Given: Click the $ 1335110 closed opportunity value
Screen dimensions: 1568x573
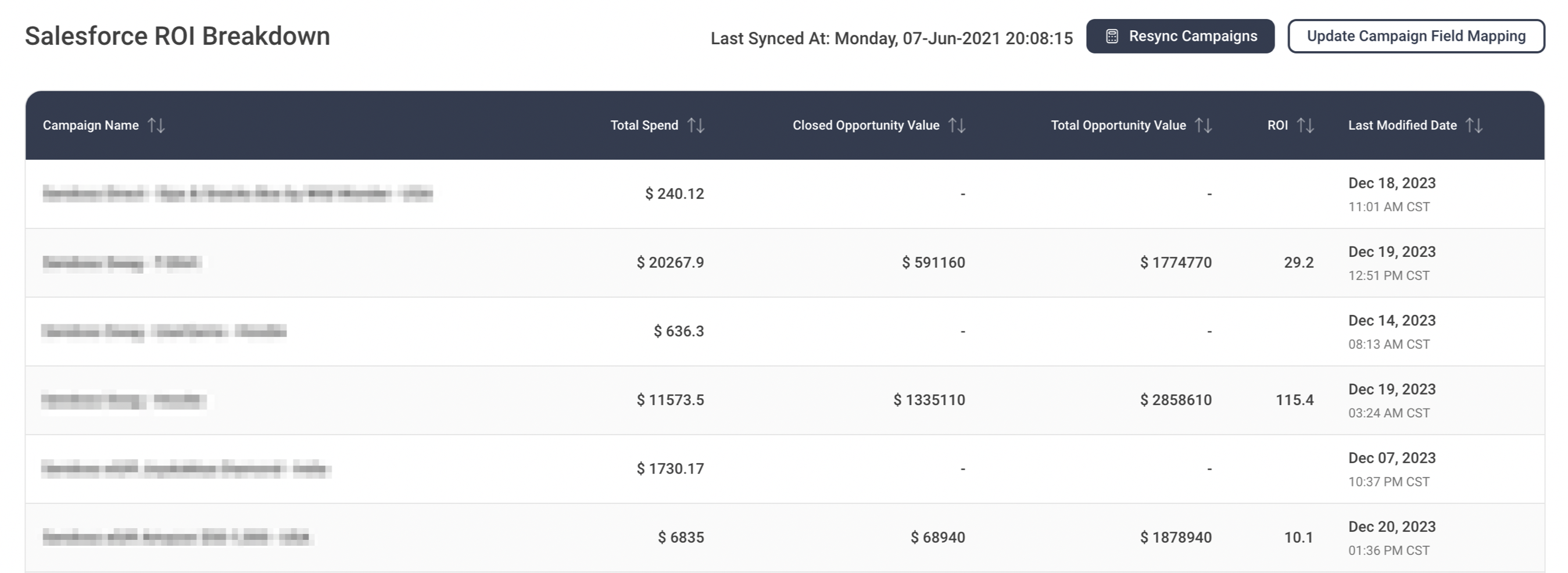Looking at the screenshot, I should [929, 400].
